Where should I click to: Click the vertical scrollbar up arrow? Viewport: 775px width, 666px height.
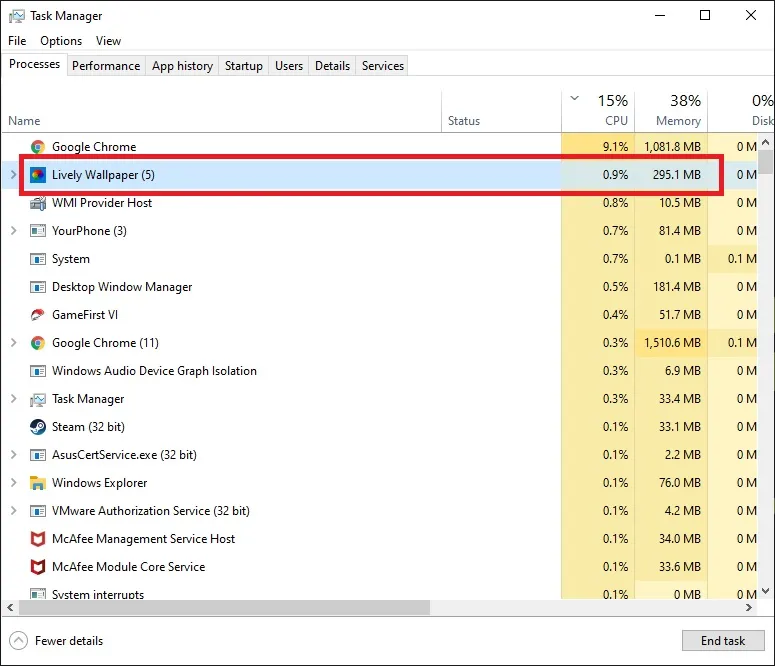(766, 142)
